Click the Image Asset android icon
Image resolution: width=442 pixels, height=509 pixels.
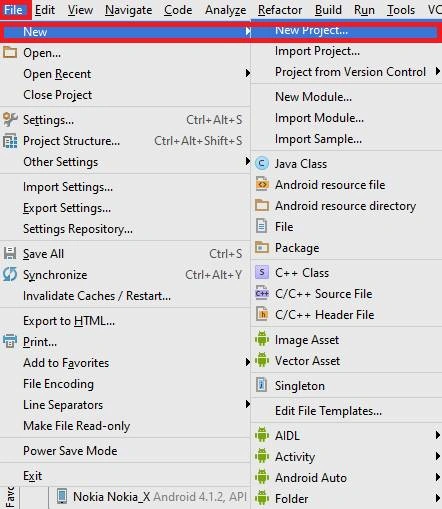(262, 339)
